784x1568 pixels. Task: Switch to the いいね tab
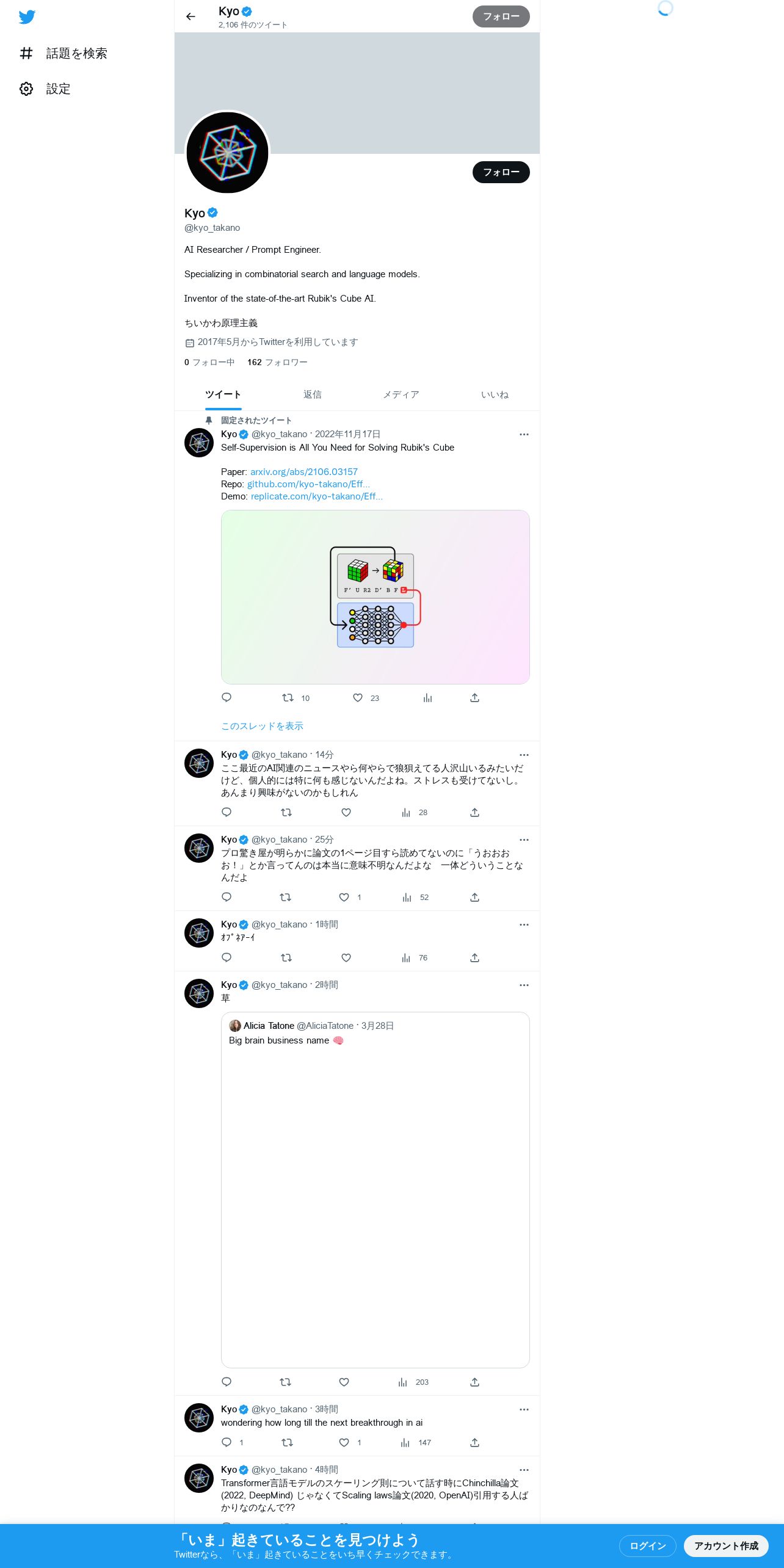[x=495, y=394]
